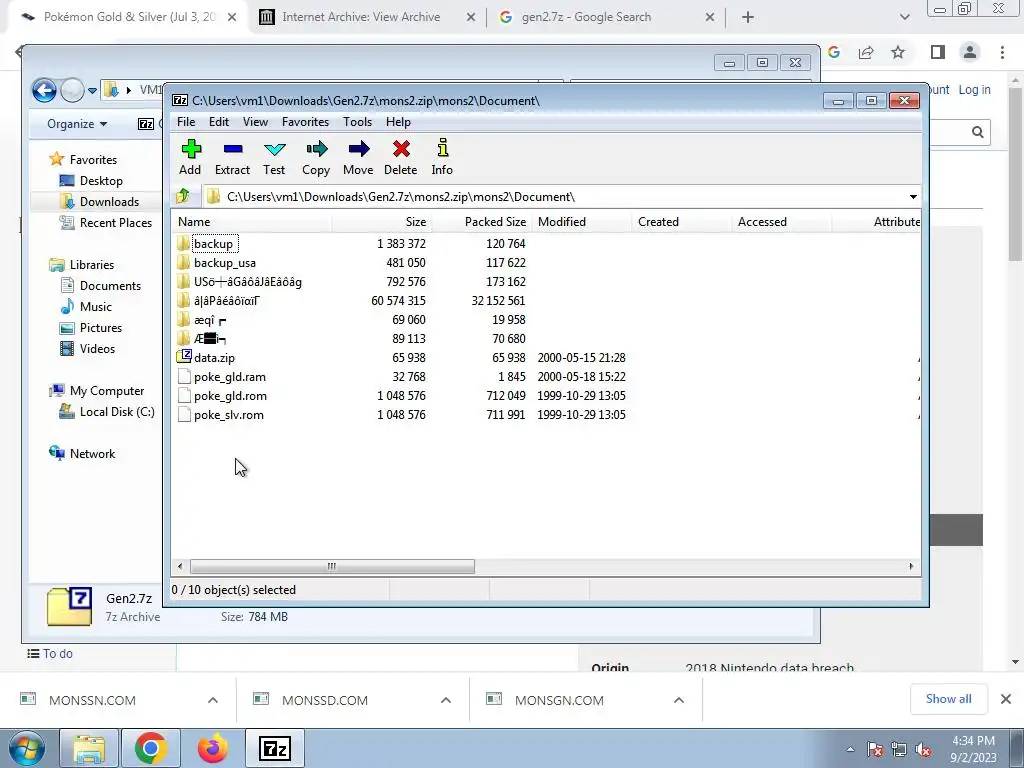Screen dimensions: 1024x768
Task: Expand MONSSD.COM download options arrow
Action: [x=446, y=700]
